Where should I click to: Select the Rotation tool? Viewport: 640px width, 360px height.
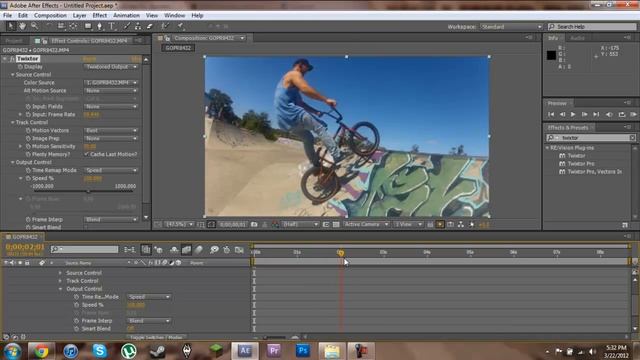click(x=48, y=26)
